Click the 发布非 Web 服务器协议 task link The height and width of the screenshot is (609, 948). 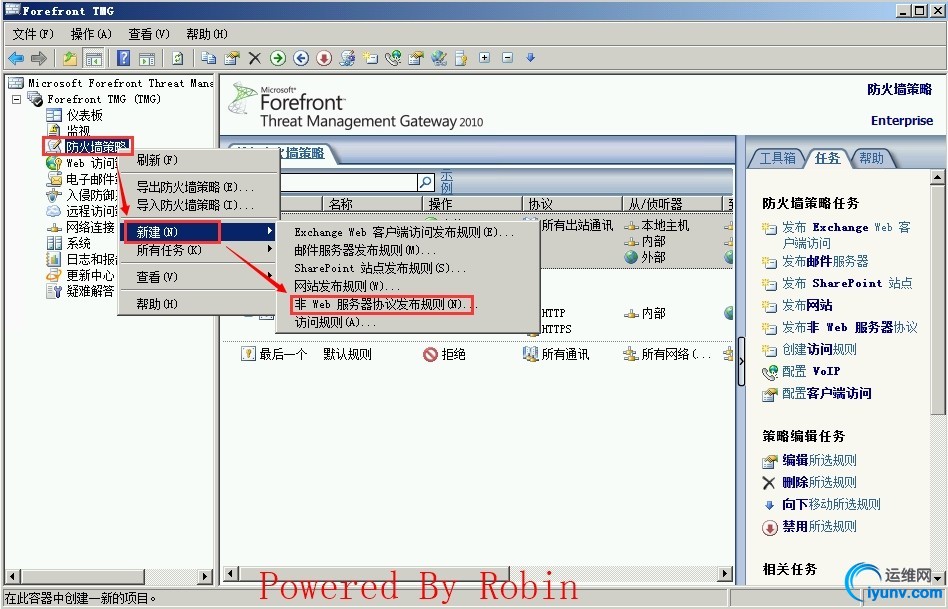click(849, 327)
